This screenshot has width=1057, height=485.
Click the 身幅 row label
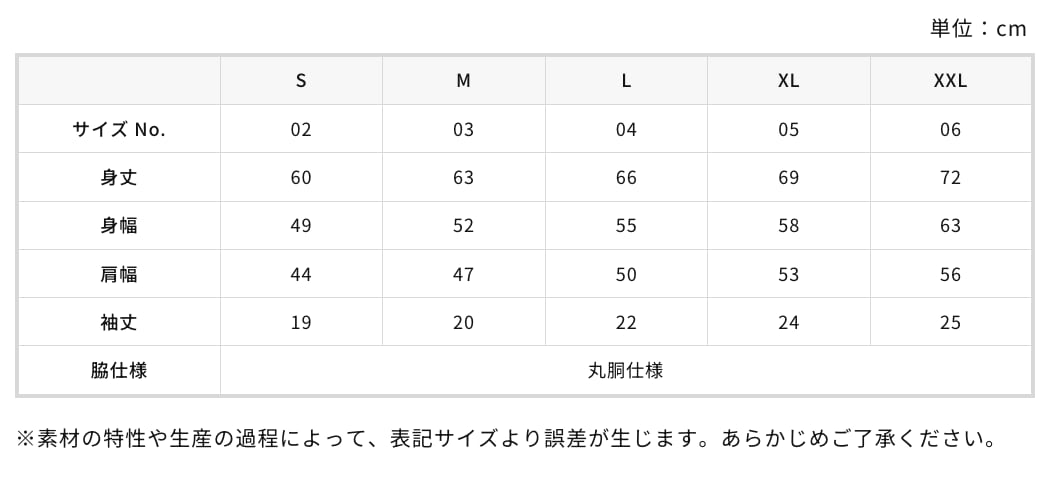pyautogui.click(x=119, y=226)
